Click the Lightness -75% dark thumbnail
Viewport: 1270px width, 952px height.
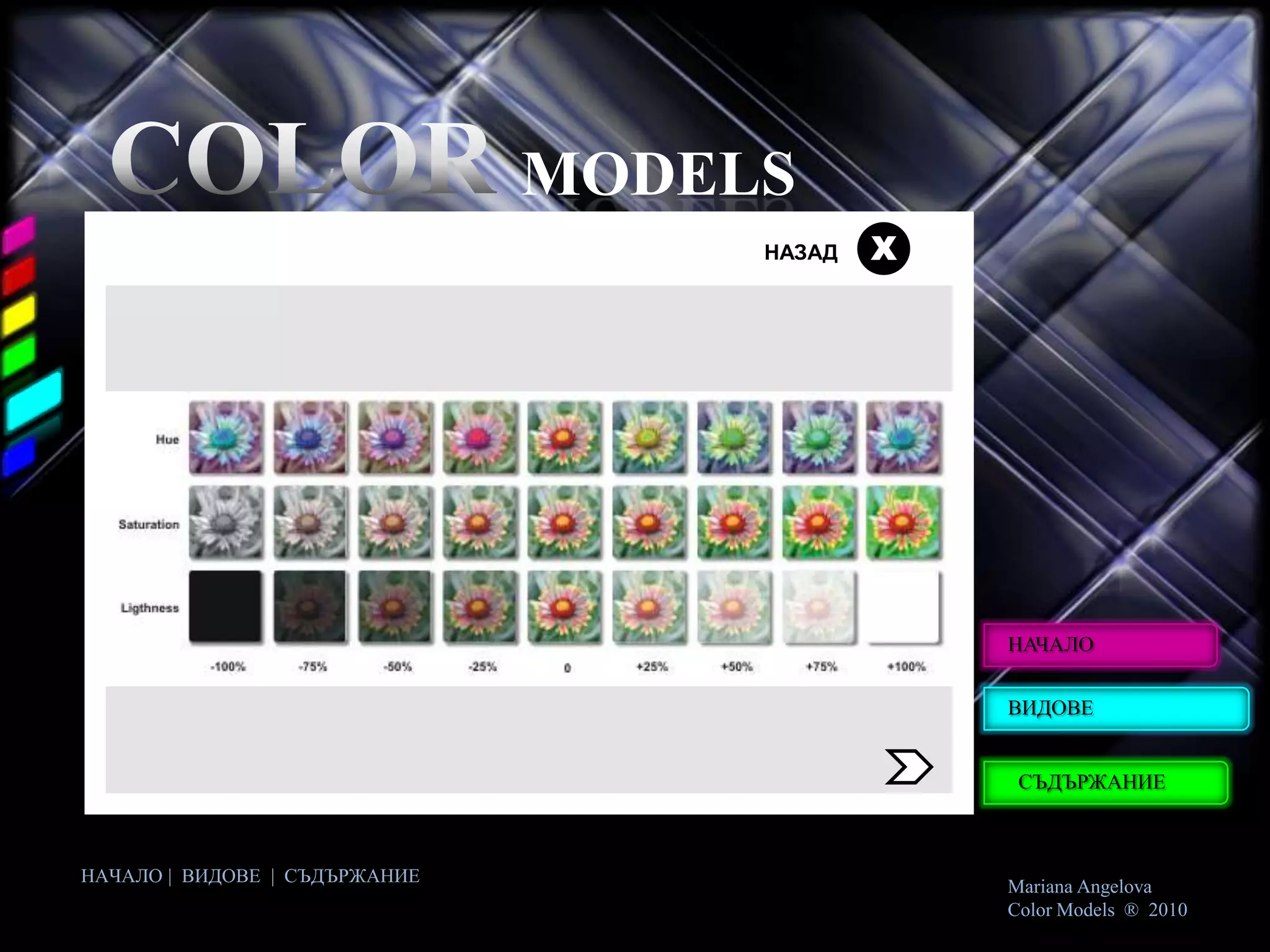pyautogui.click(x=311, y=606)
